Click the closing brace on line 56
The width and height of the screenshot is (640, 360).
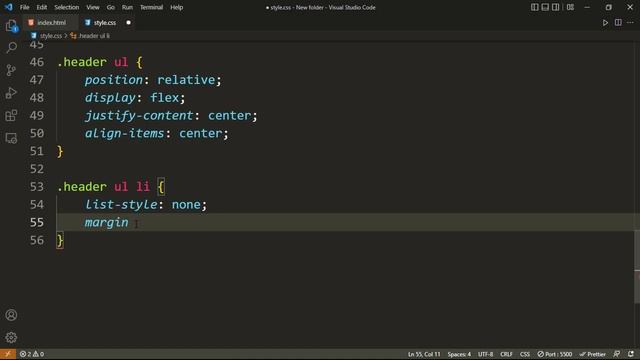60,240
